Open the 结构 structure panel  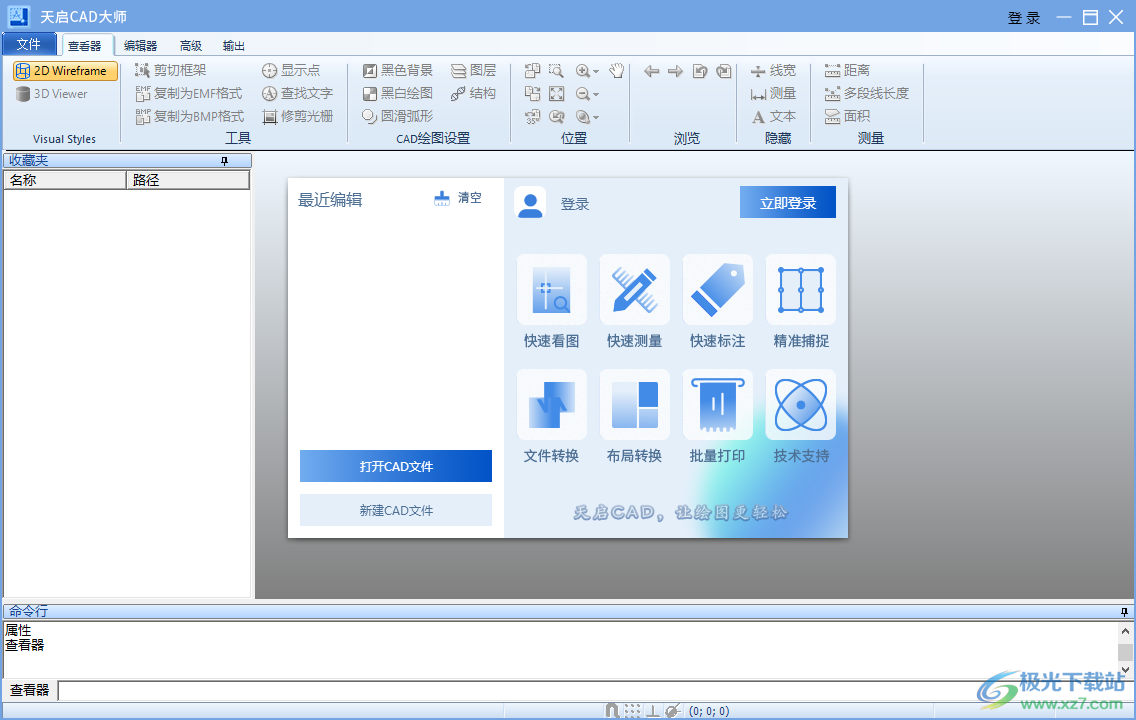pos(474,93)
